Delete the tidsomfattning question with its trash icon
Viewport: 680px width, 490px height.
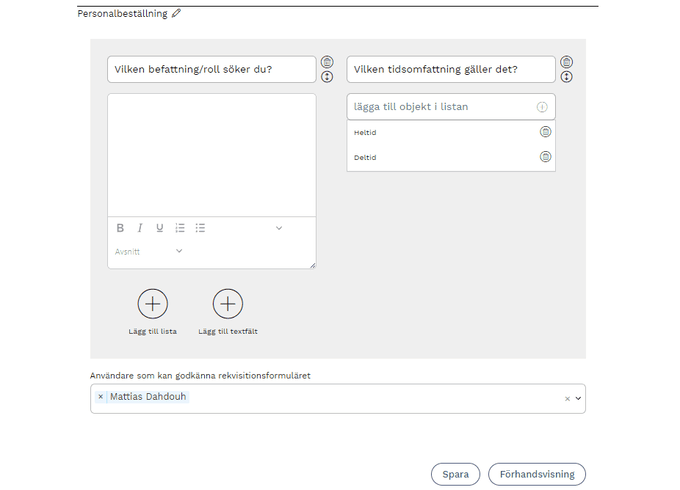567,62
